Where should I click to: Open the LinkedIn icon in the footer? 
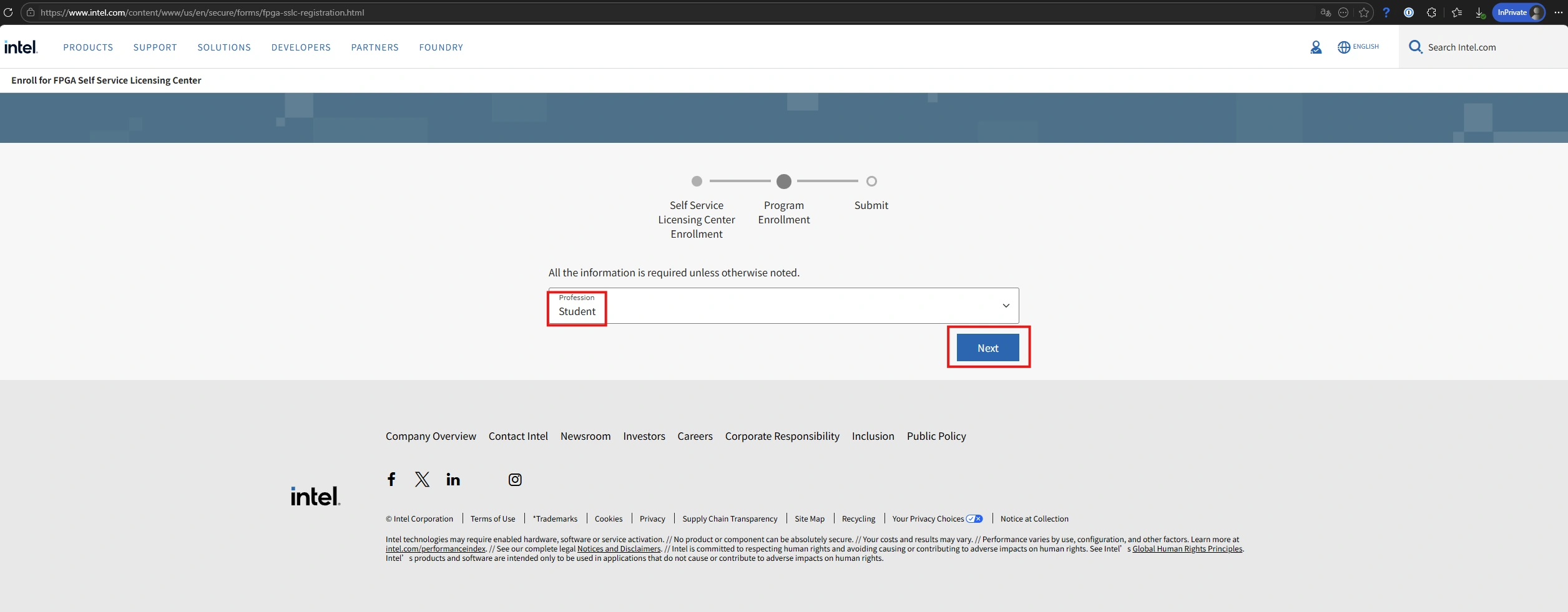click(x=453, y=479)
